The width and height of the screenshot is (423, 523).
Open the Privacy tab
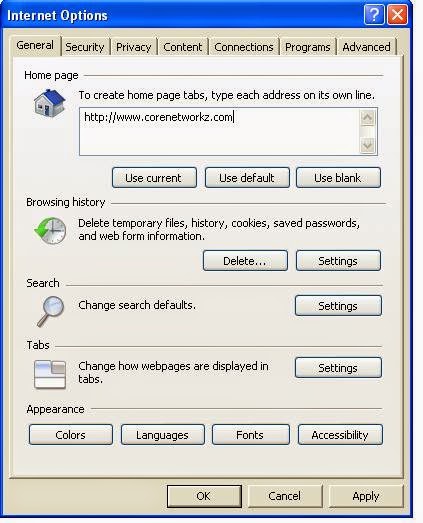pos(133,47)
